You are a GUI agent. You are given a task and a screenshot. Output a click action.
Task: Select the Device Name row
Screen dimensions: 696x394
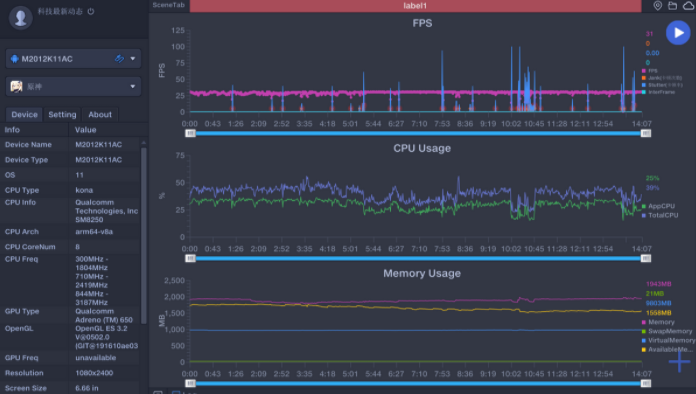[x=70, y=145]
